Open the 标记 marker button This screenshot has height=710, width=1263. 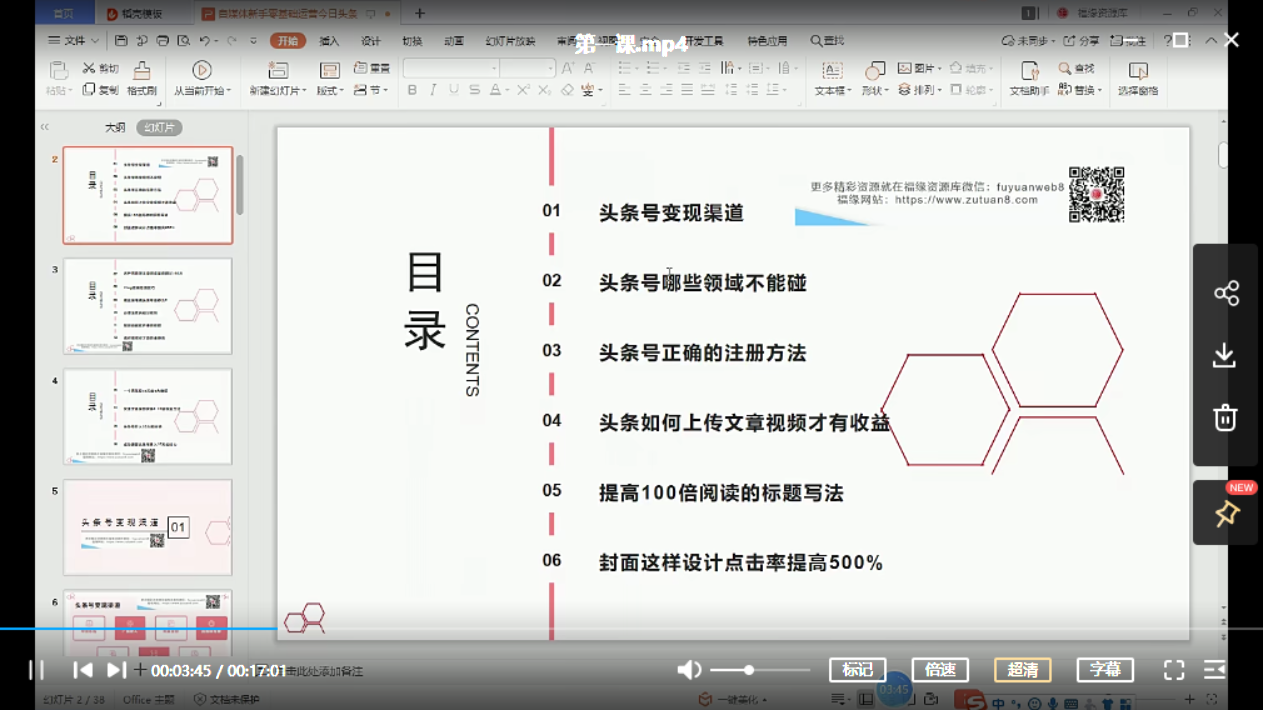858,670
